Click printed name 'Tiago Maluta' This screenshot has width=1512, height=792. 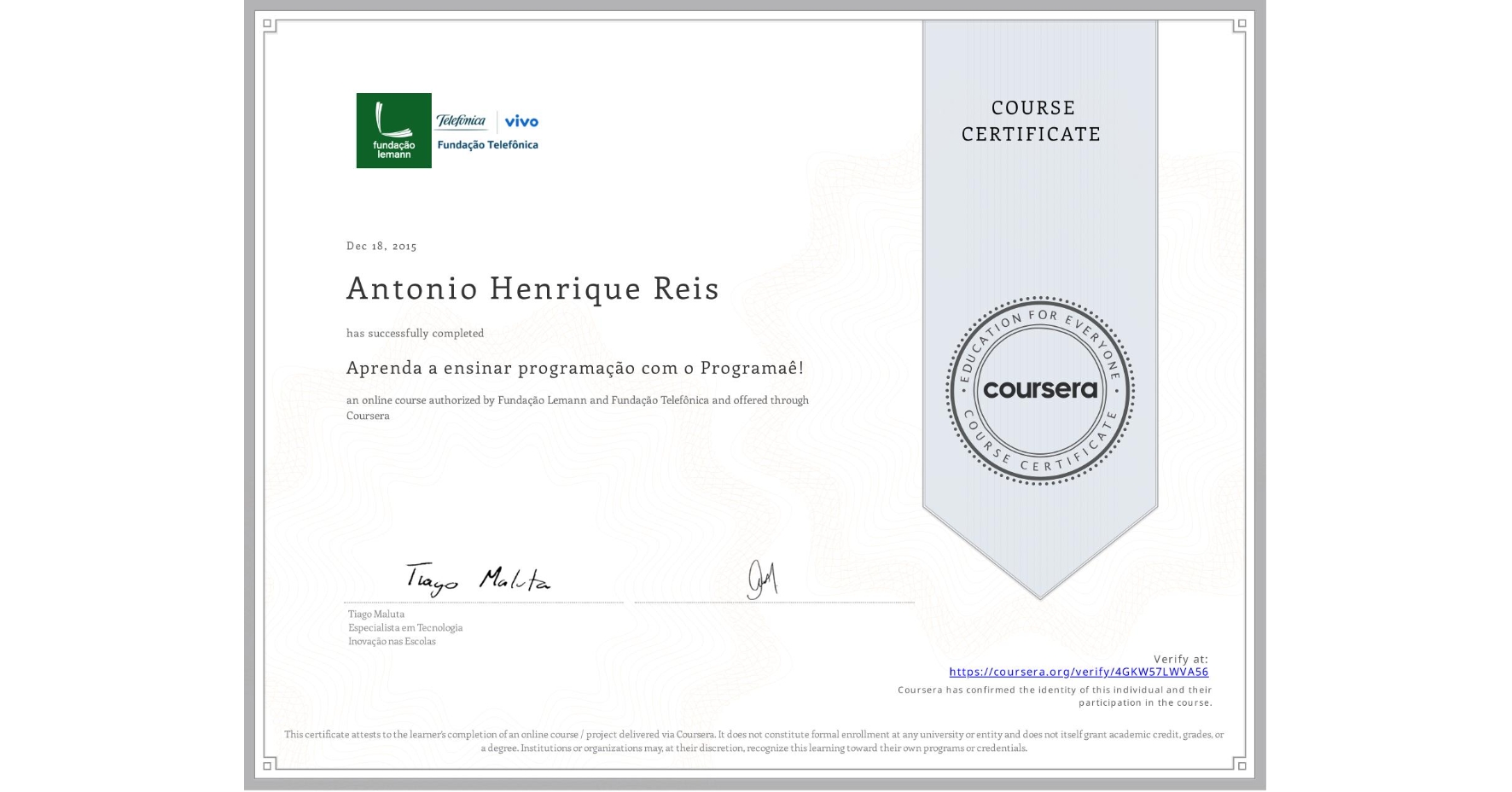click(376, 614)
